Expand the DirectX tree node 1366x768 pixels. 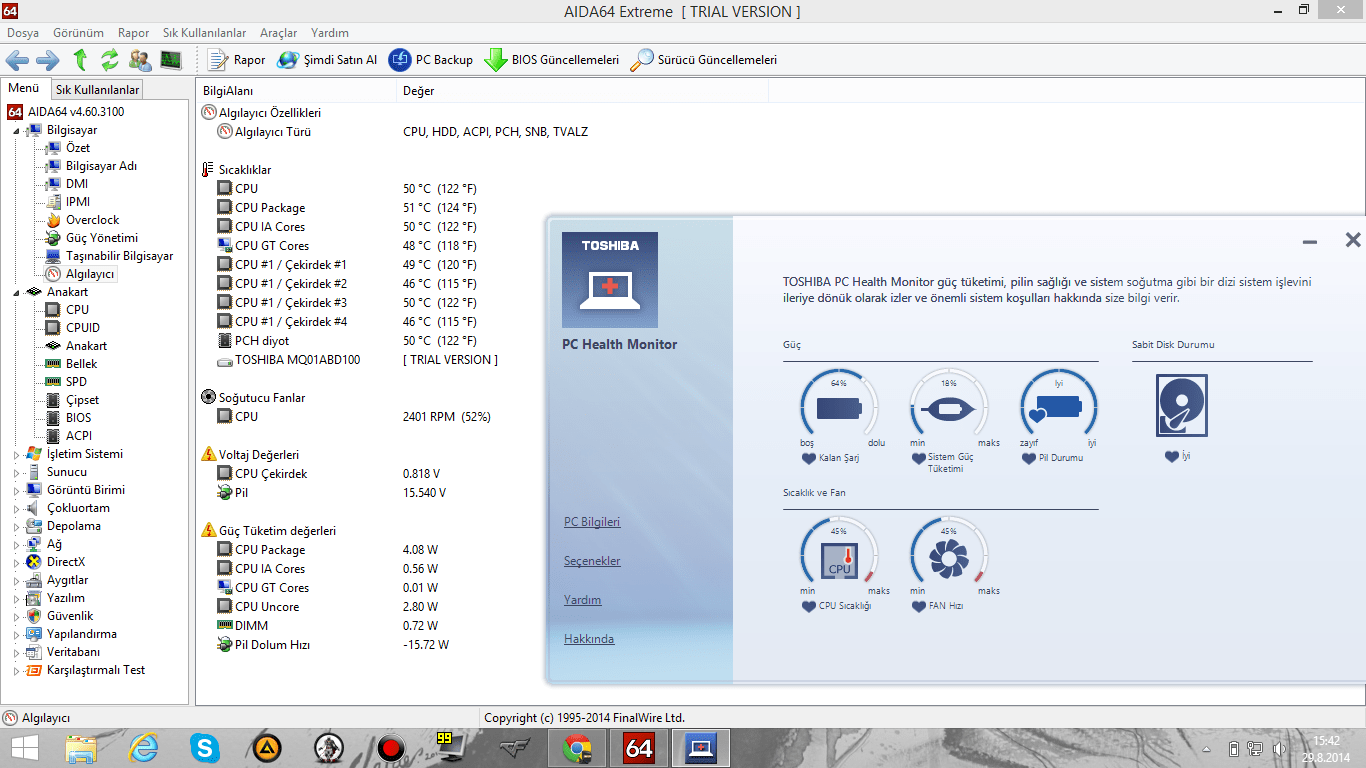pos(16,562)
